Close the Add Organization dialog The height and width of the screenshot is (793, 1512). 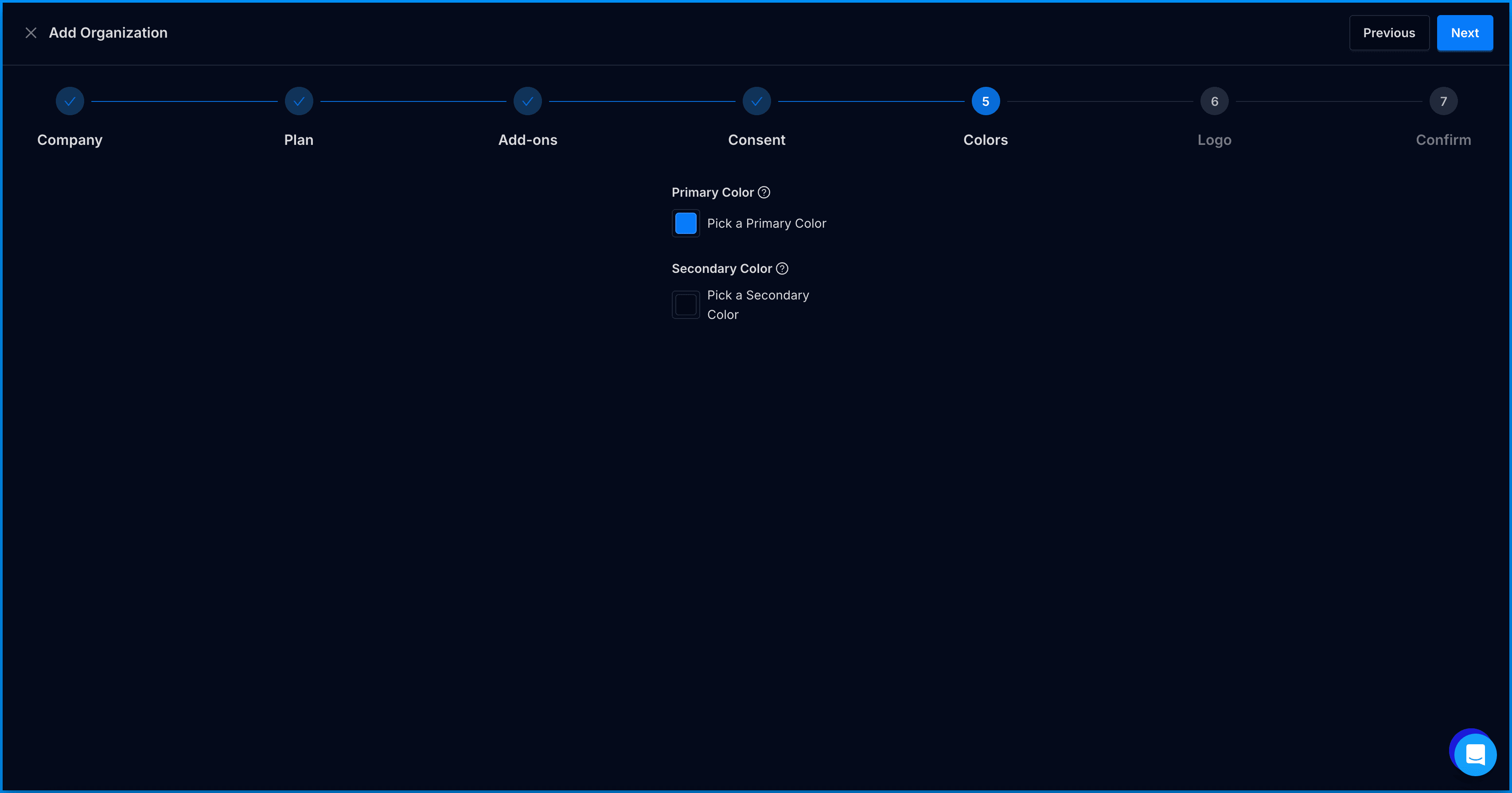[x=31, y=33]
